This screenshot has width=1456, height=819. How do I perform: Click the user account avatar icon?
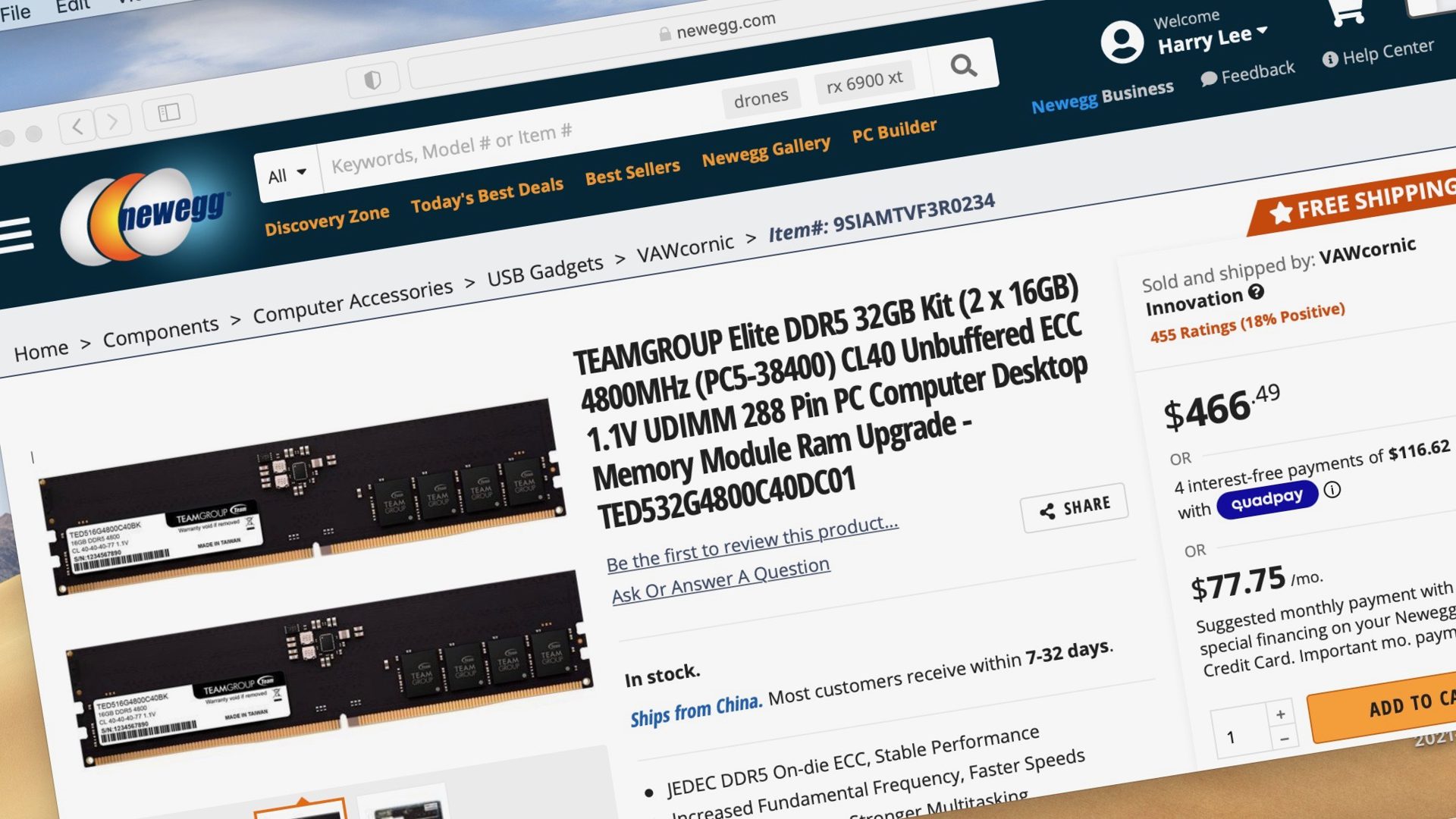(1122, 42)
